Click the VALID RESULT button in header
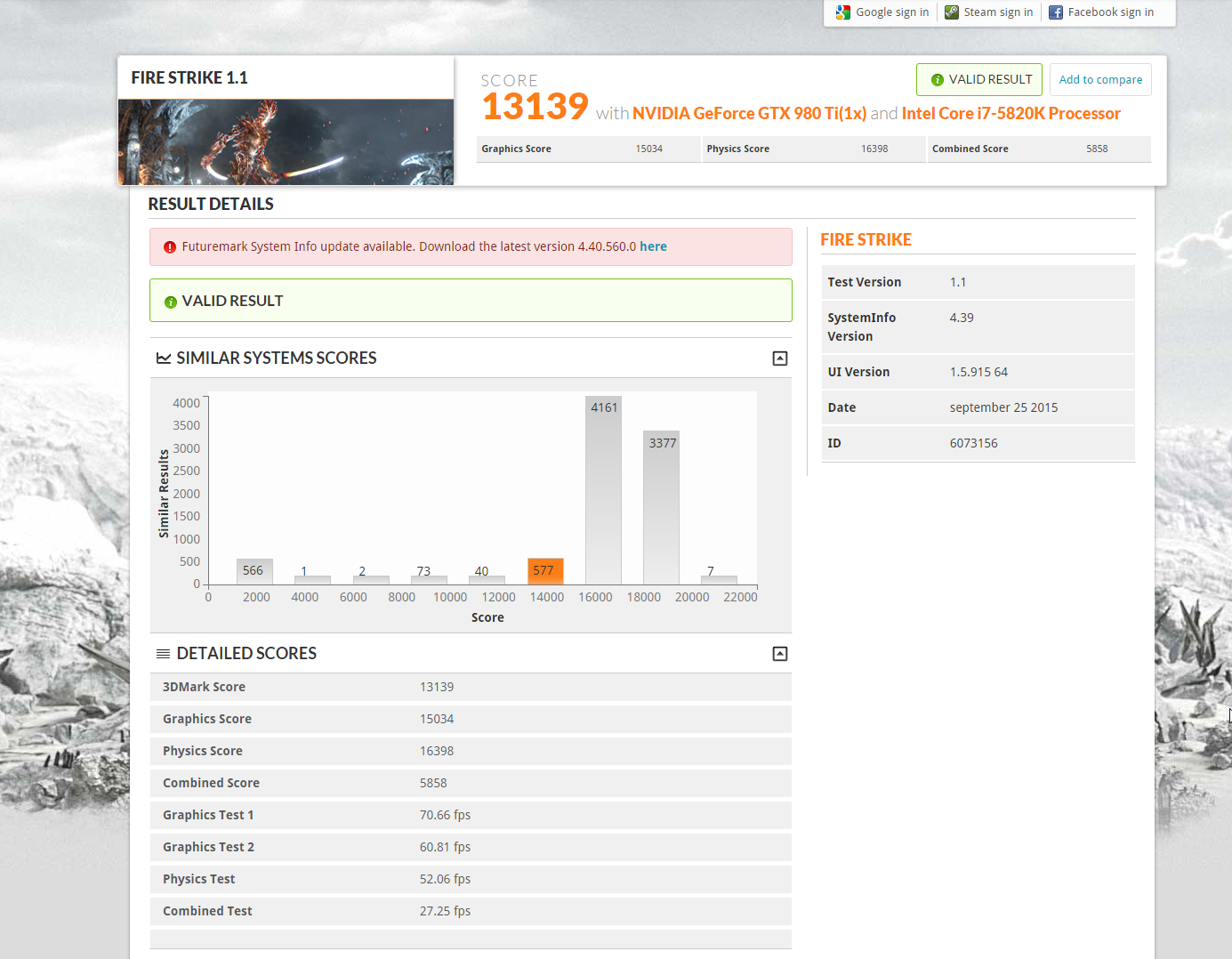 (979, 79)
